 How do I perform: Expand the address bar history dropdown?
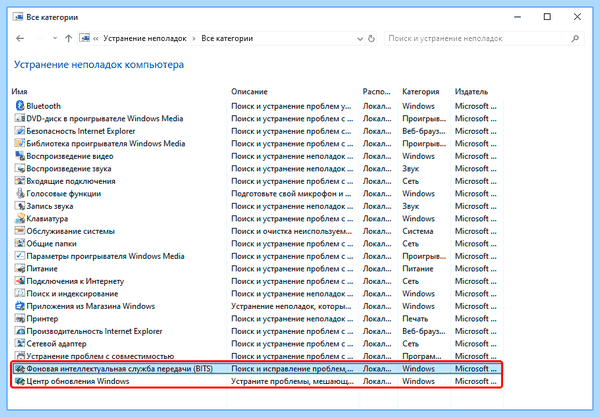360,39
